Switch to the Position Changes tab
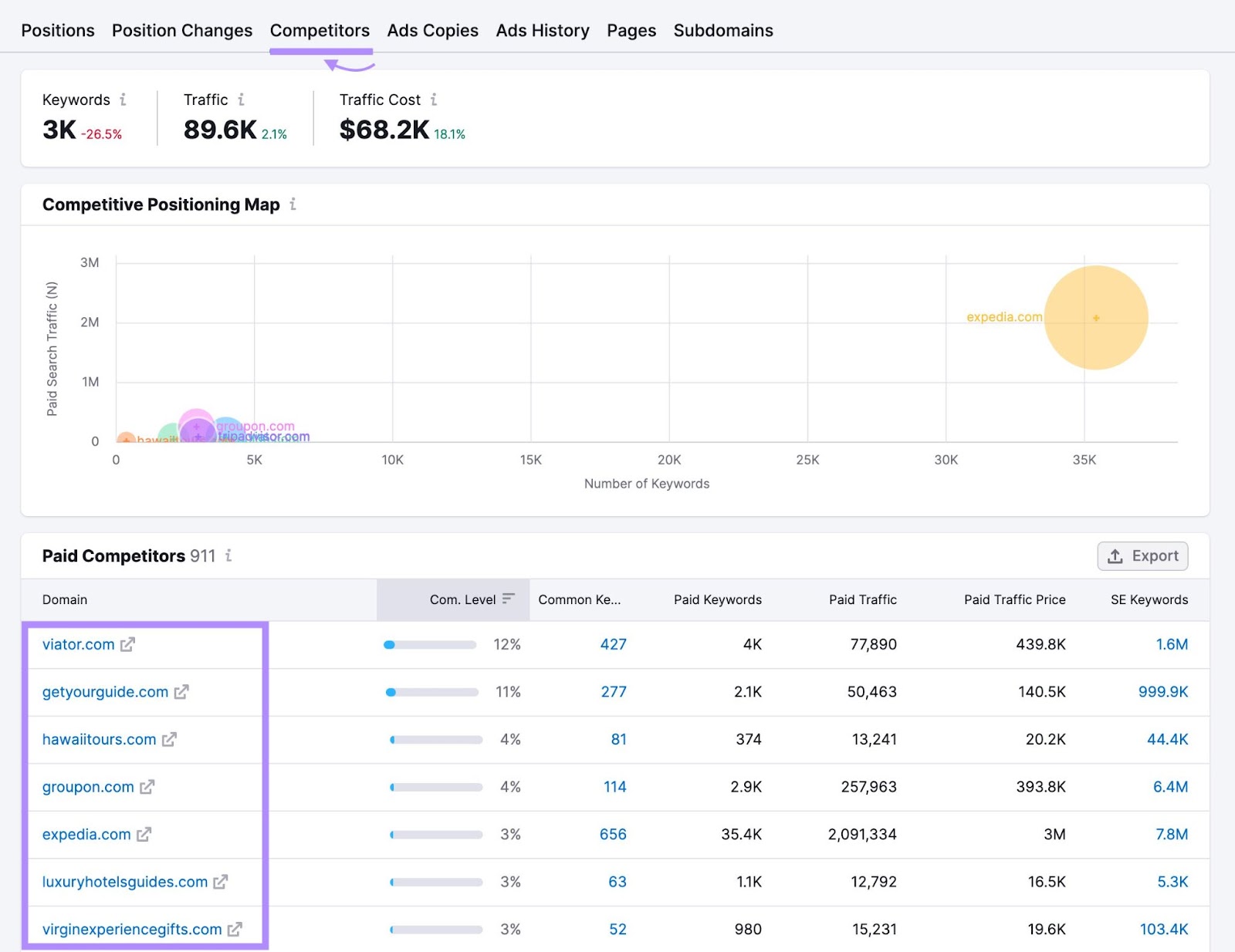The width and height of the screenshot is (1235, 952). pyautogui.click(x=182, y=31)
